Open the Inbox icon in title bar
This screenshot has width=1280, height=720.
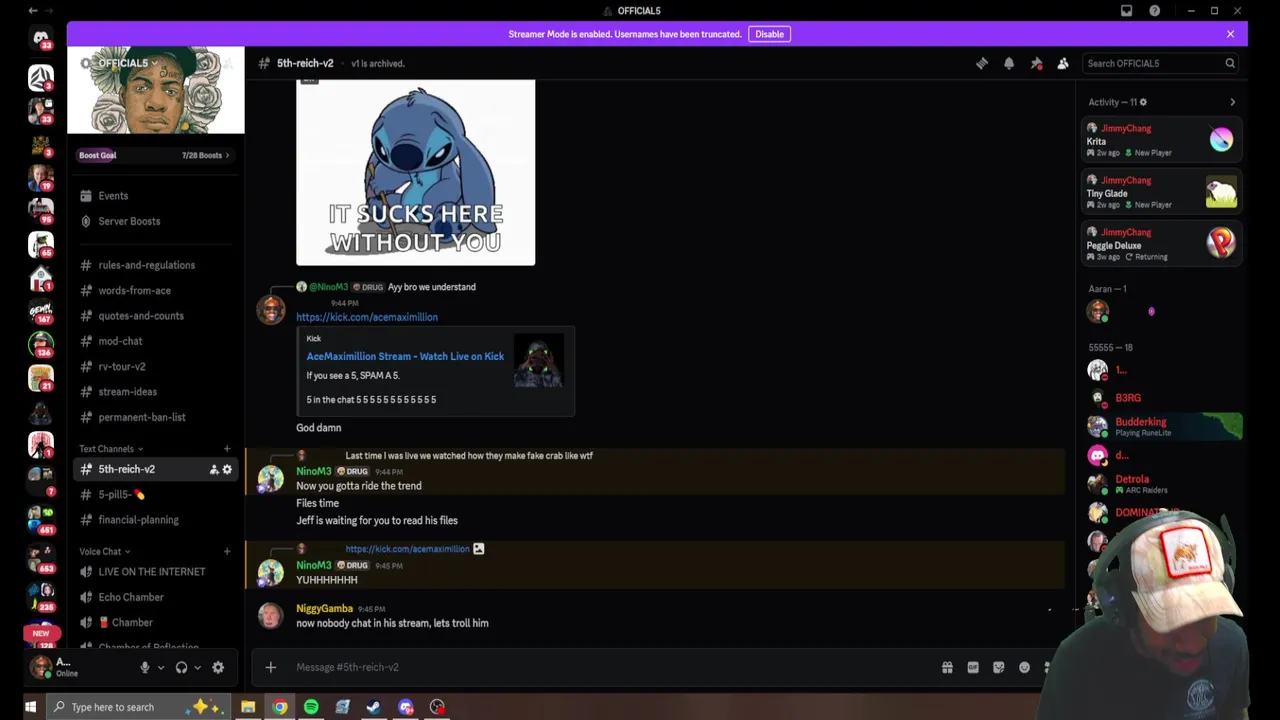(1126, 11)
